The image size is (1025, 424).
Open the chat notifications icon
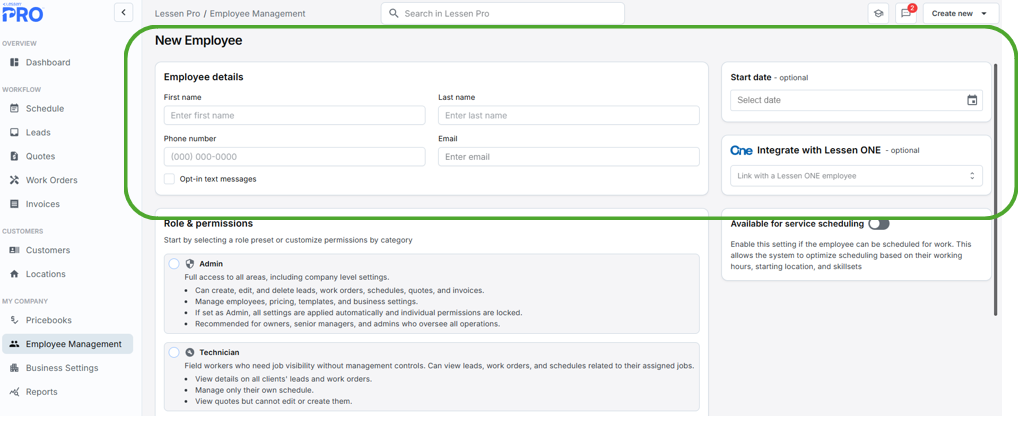(x=906, y=14)
